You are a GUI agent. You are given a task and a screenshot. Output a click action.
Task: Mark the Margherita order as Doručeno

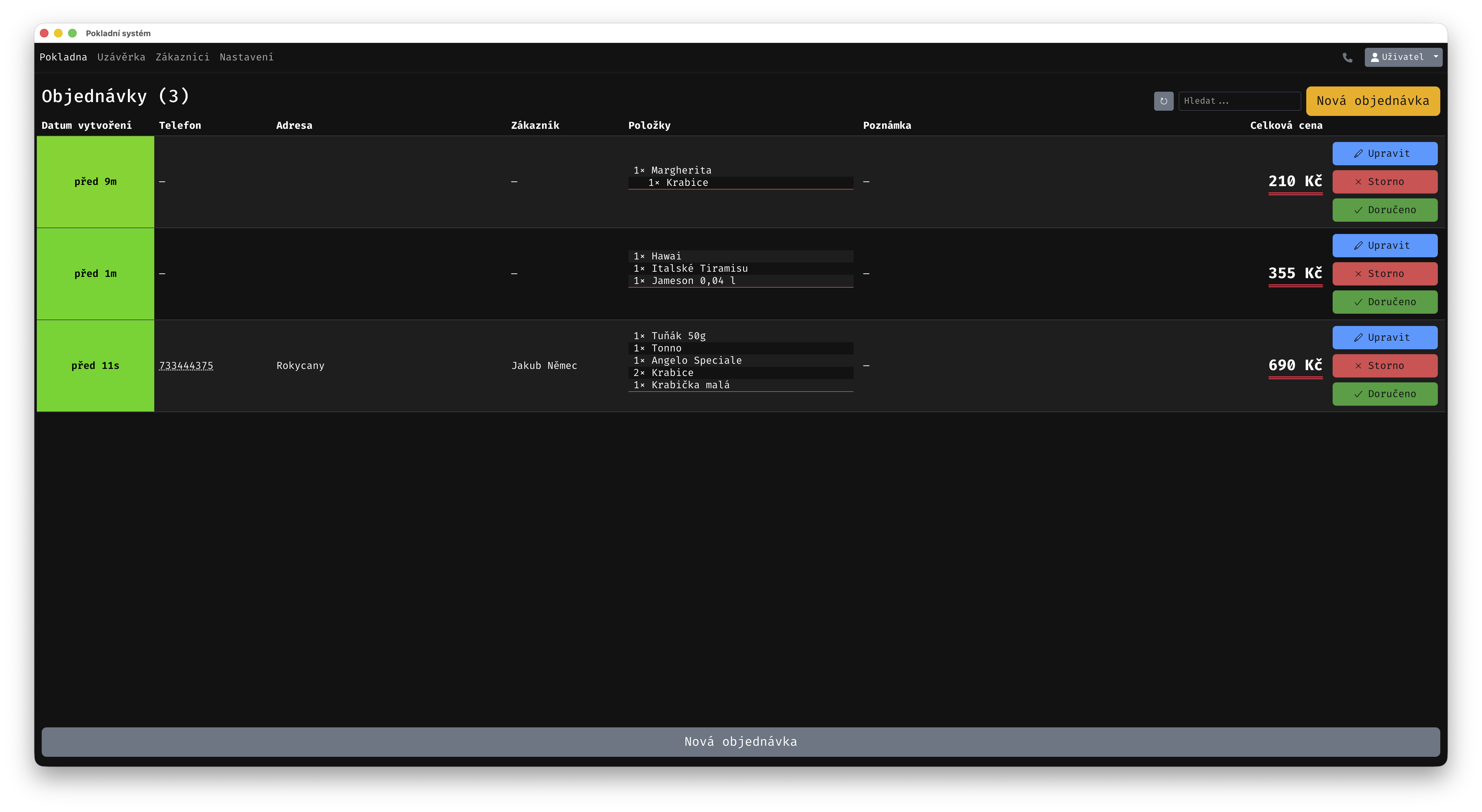(x=1384, y=210)
